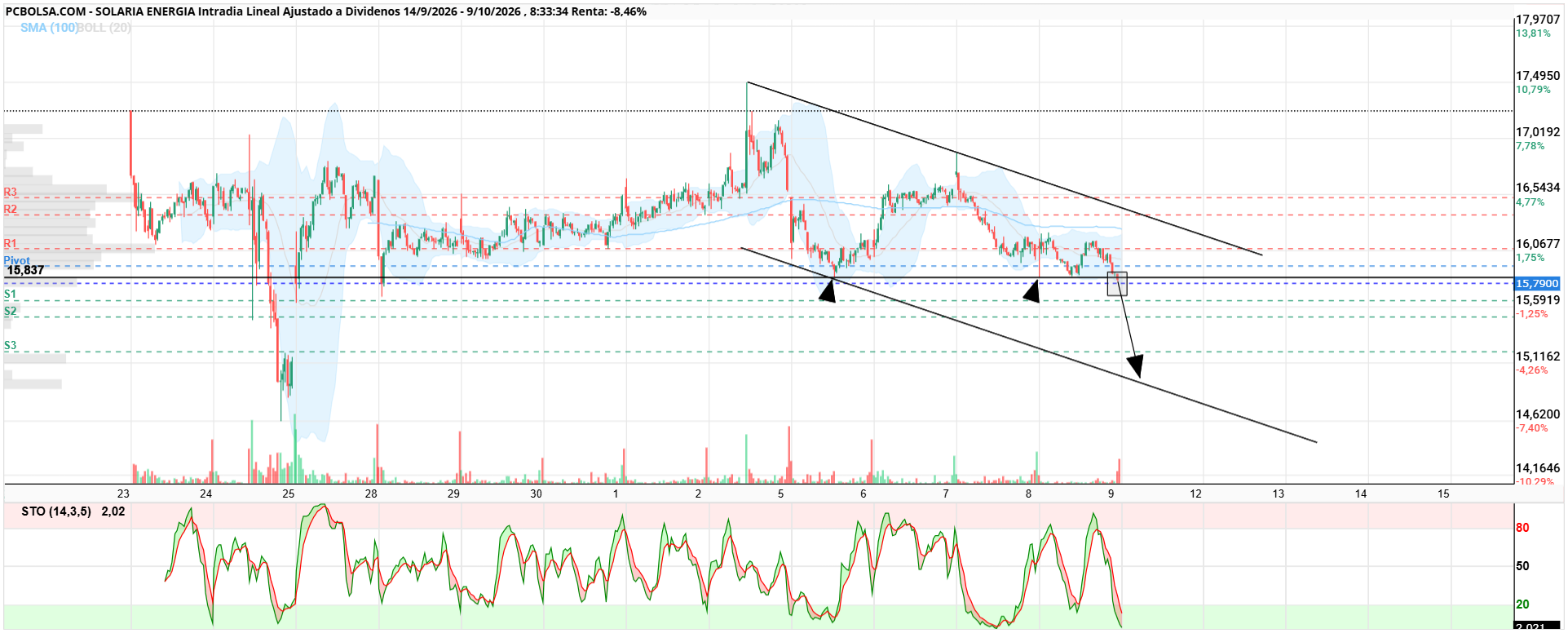Select date label 25 on time axis
Image resolution: width=1568 pixels, height=633 pixels.
(x=289, y=494)
